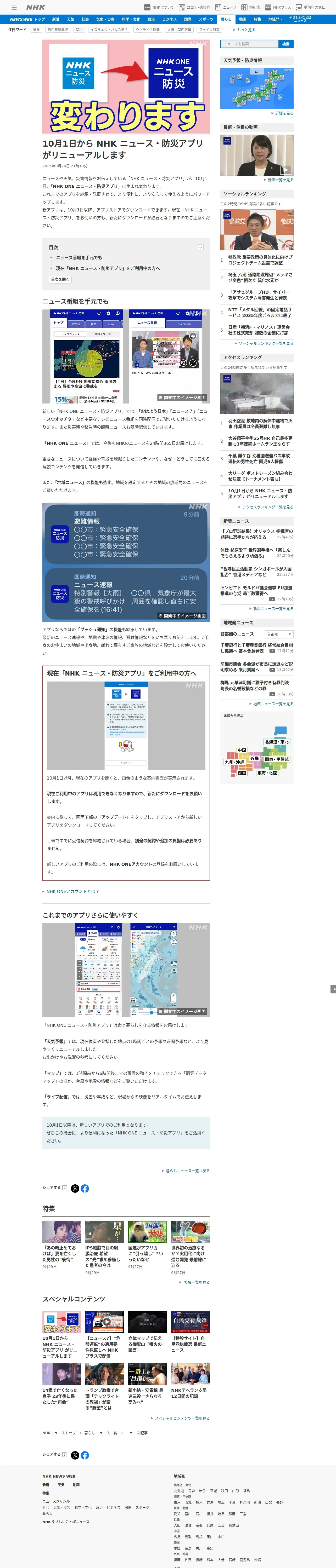Select the 暮らし tab in the navigation

click(226, 20)
